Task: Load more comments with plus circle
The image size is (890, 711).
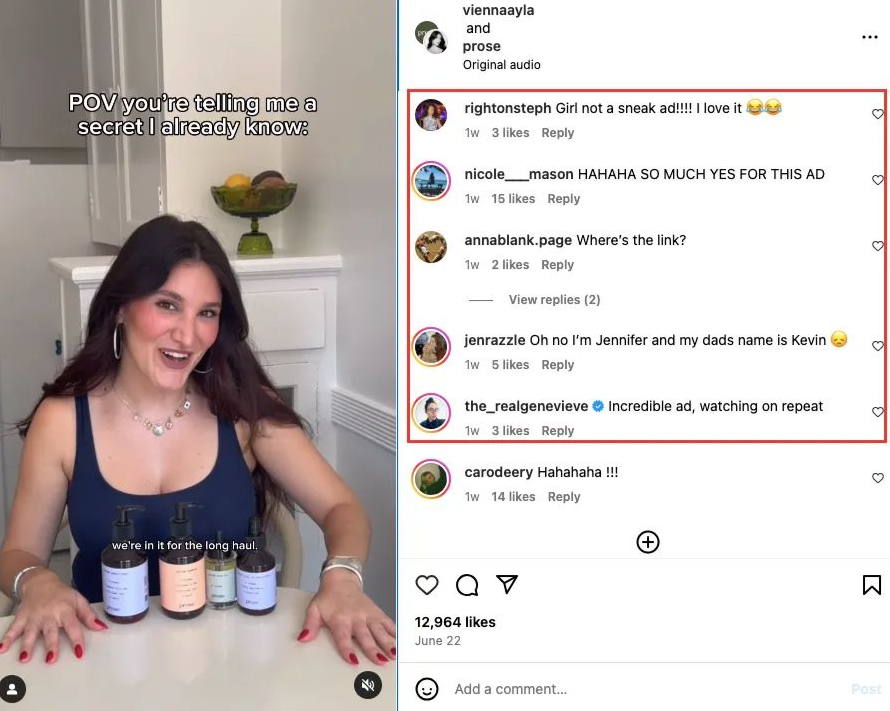Action: pyautogui.click(x=648, y=542)
